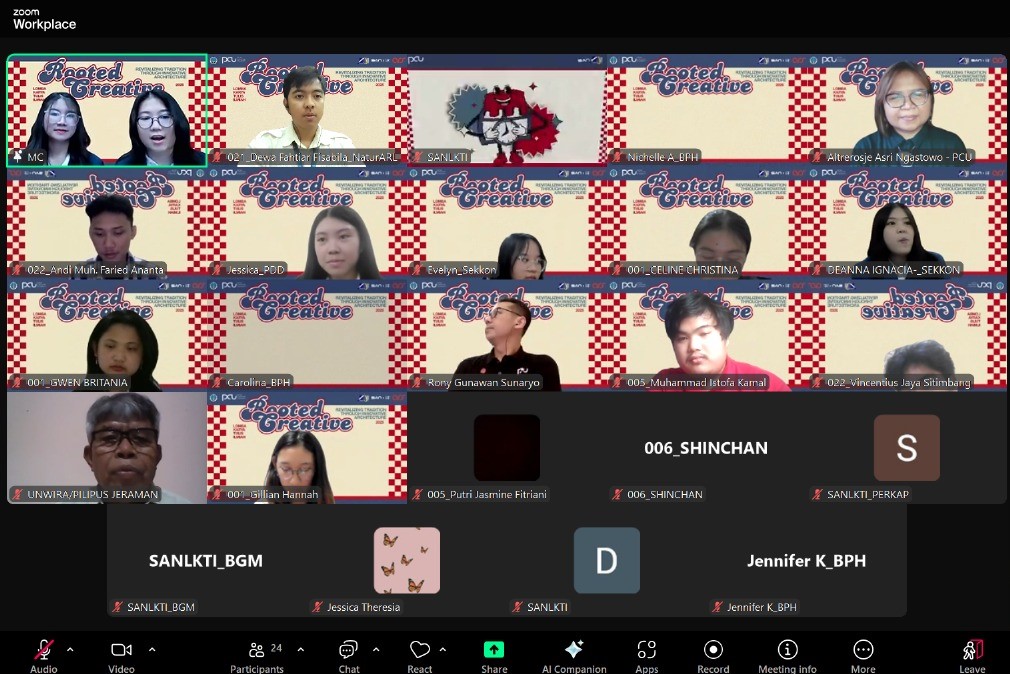Expand audio options arrow beside Audio
Viewport: 1010px width, 674px height.
point(70,649)
